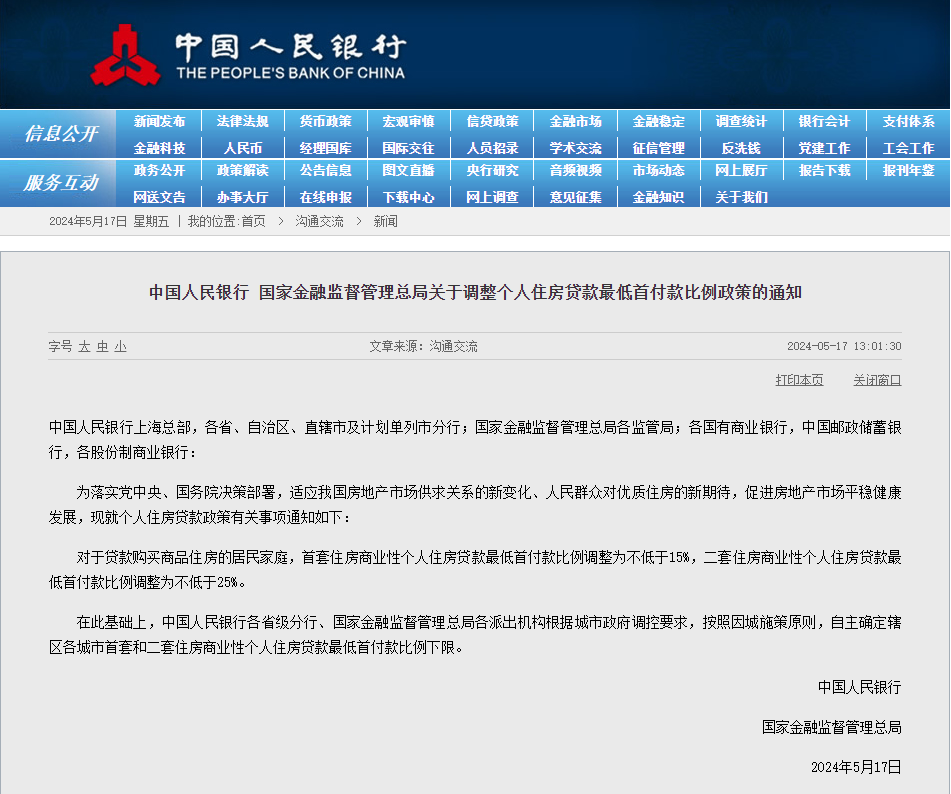The image size is (951, 794).
Task: Click the 打印本页 print link
Action: click(799, 380)
